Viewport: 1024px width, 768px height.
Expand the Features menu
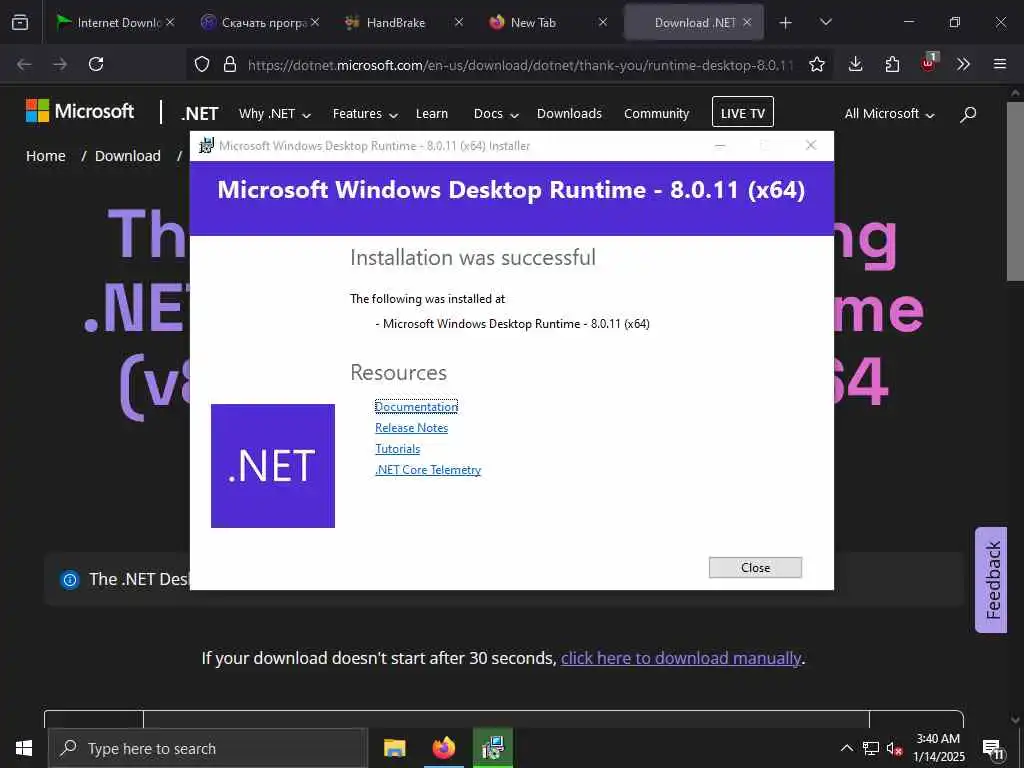(365, 114)
